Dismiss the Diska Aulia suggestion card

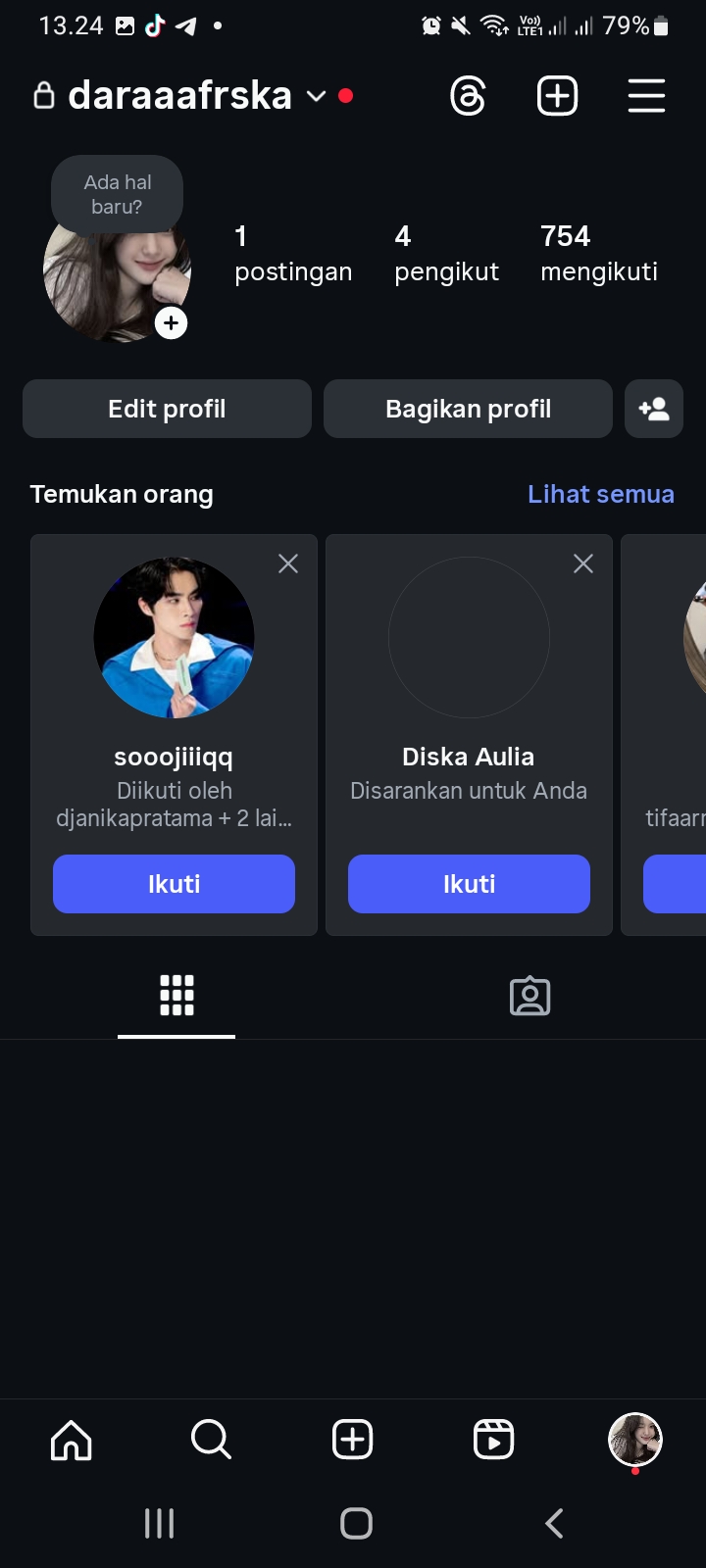click(583, 563)
